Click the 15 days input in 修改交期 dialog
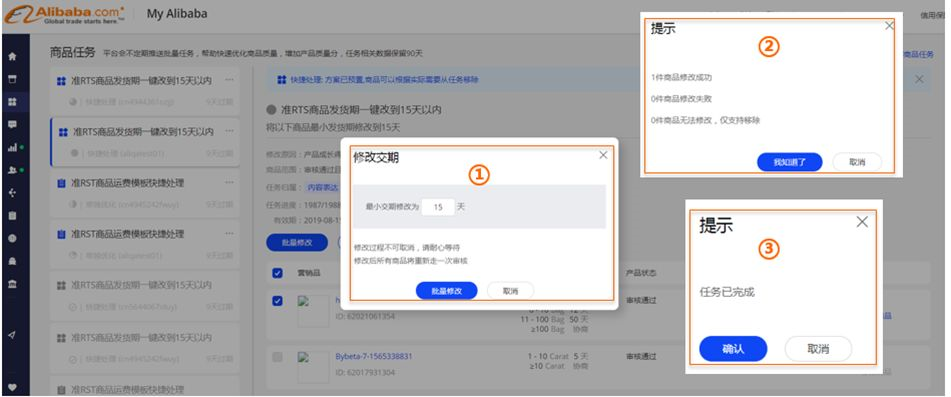951x397 pixels. pyautogui.click(x=437, y=207)
